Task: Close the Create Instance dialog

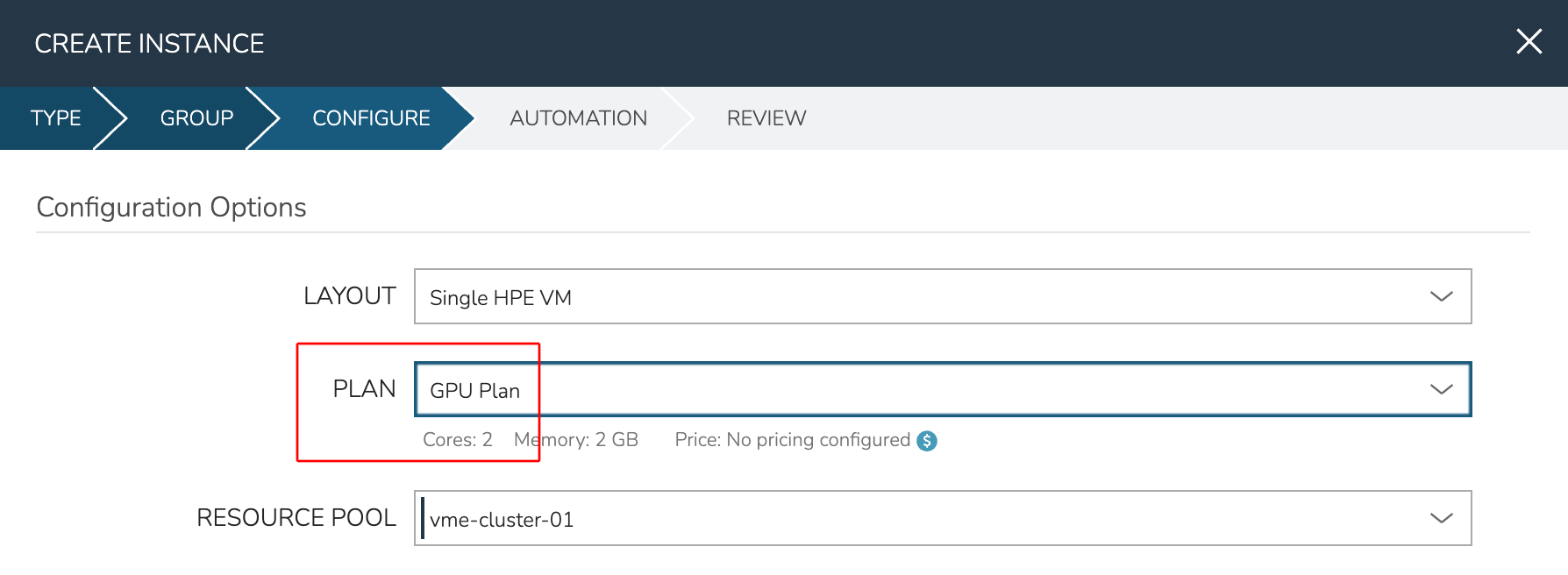Action: [x=1529, y=41]
